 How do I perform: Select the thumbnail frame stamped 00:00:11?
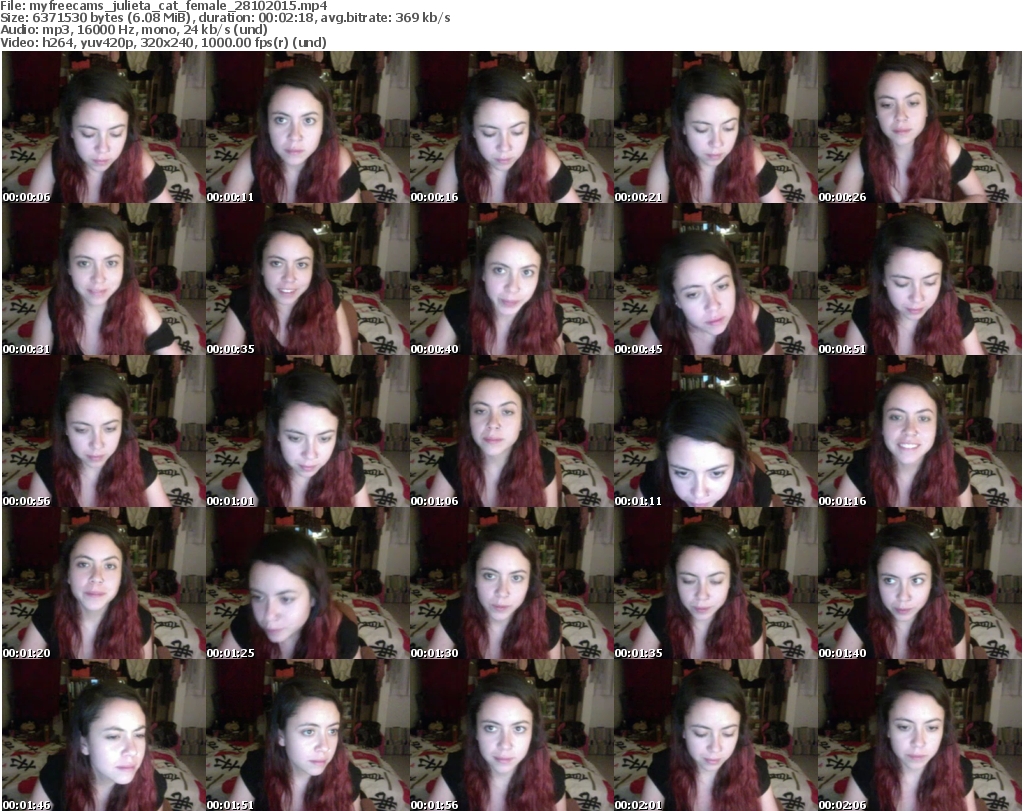click(x=308, y=127)
